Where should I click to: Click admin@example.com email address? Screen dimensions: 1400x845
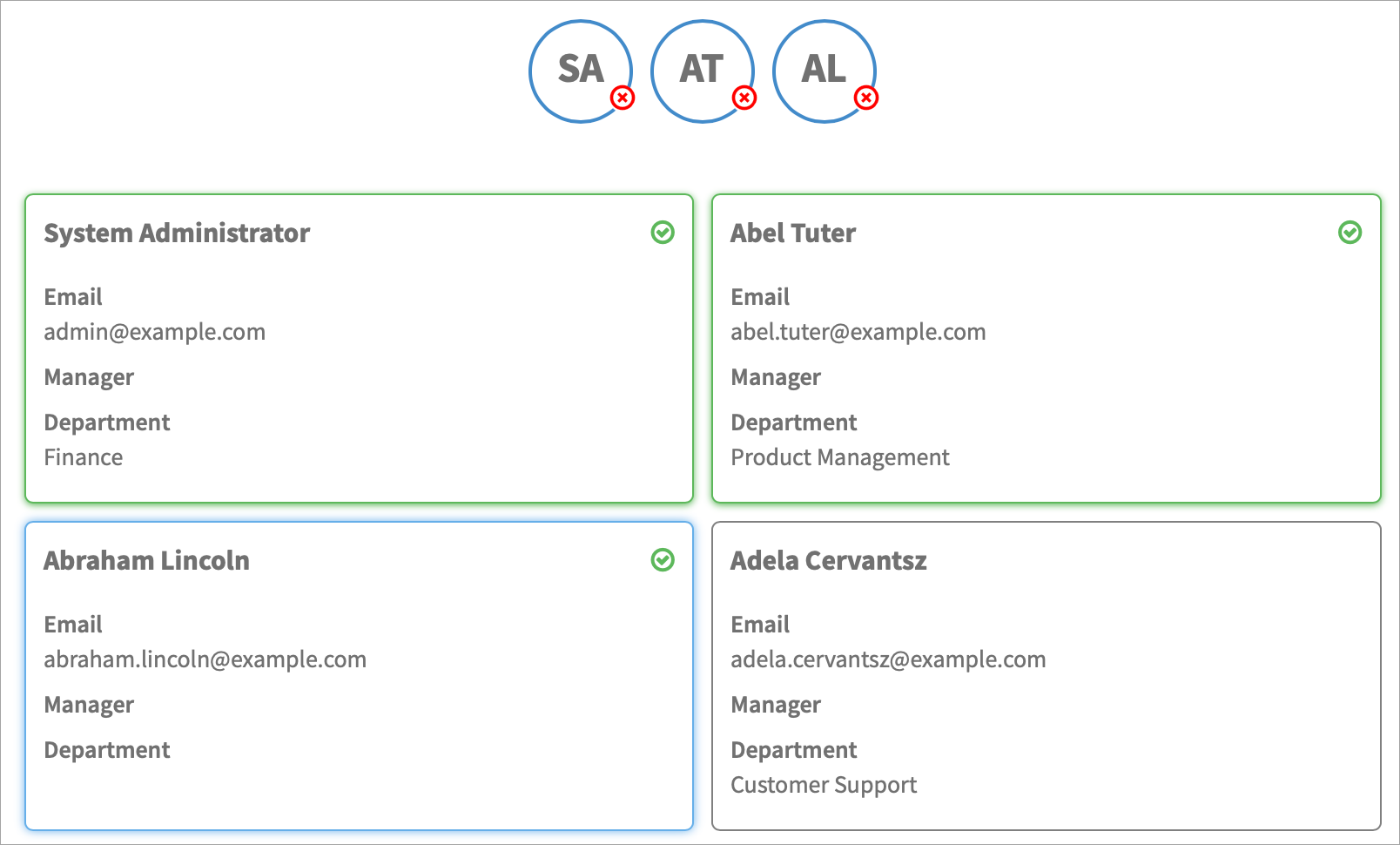(x=155, y=332)
